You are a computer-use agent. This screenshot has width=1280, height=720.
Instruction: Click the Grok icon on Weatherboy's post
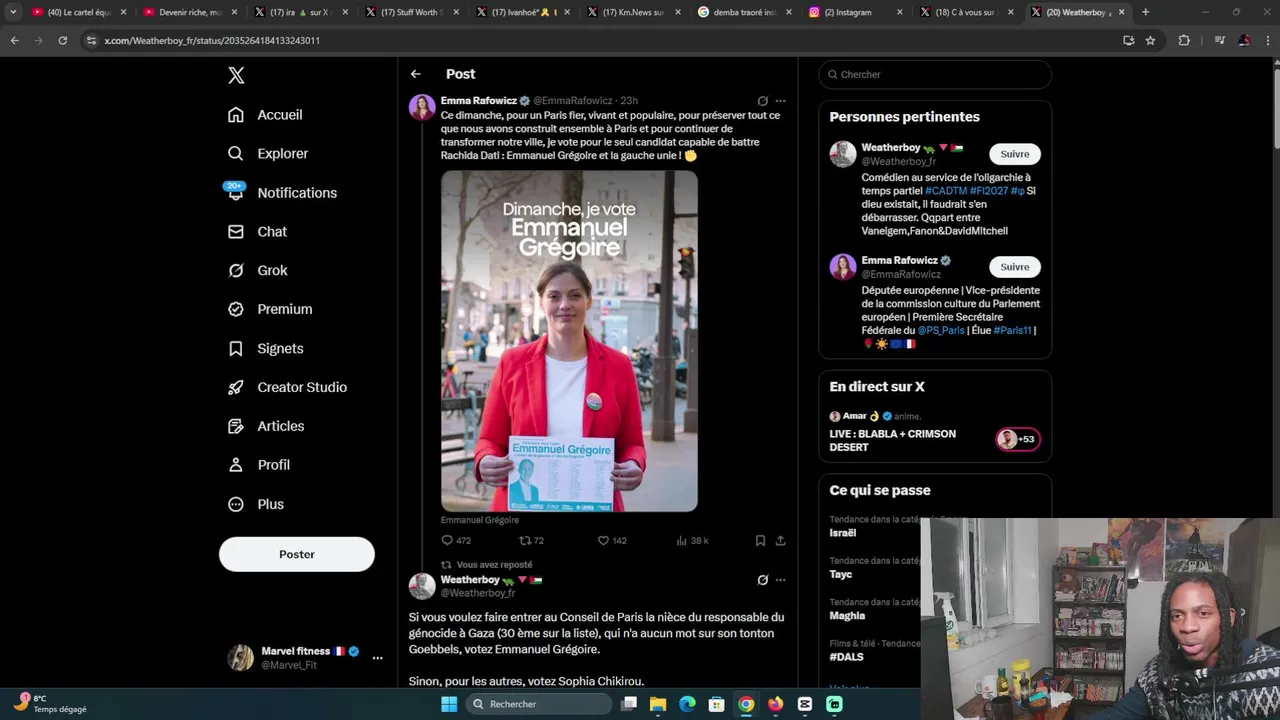[763, 580]
